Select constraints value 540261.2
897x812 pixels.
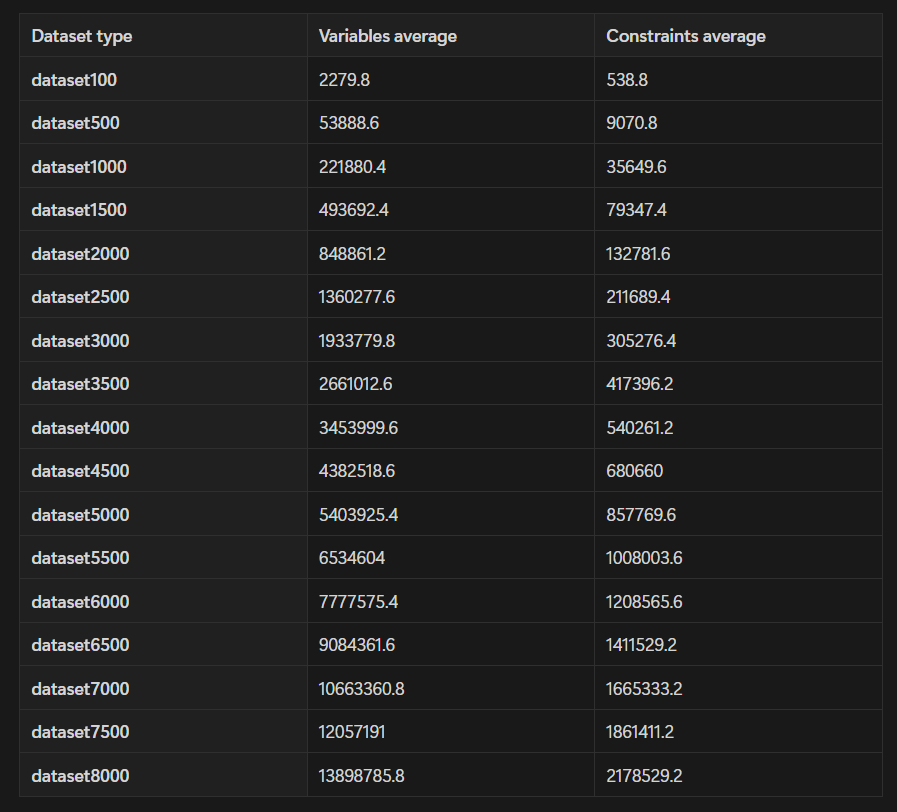pyautogui.click(x=640, y=427)
